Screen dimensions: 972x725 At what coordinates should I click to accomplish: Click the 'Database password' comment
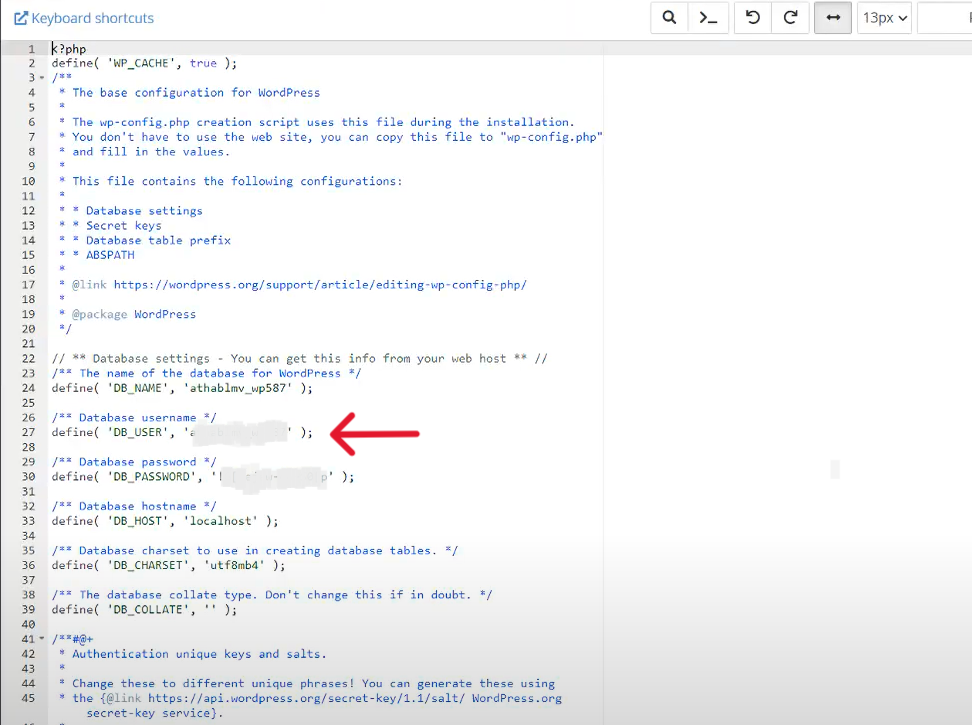pos(134,462)
